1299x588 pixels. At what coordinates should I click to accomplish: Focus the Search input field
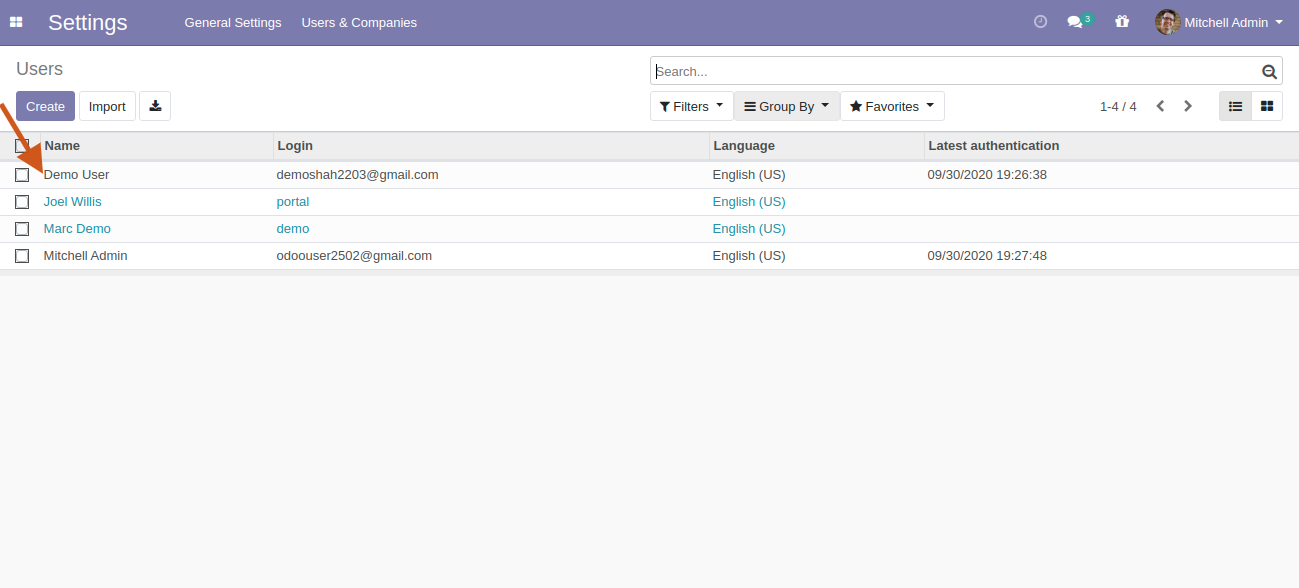coord(955,71)
